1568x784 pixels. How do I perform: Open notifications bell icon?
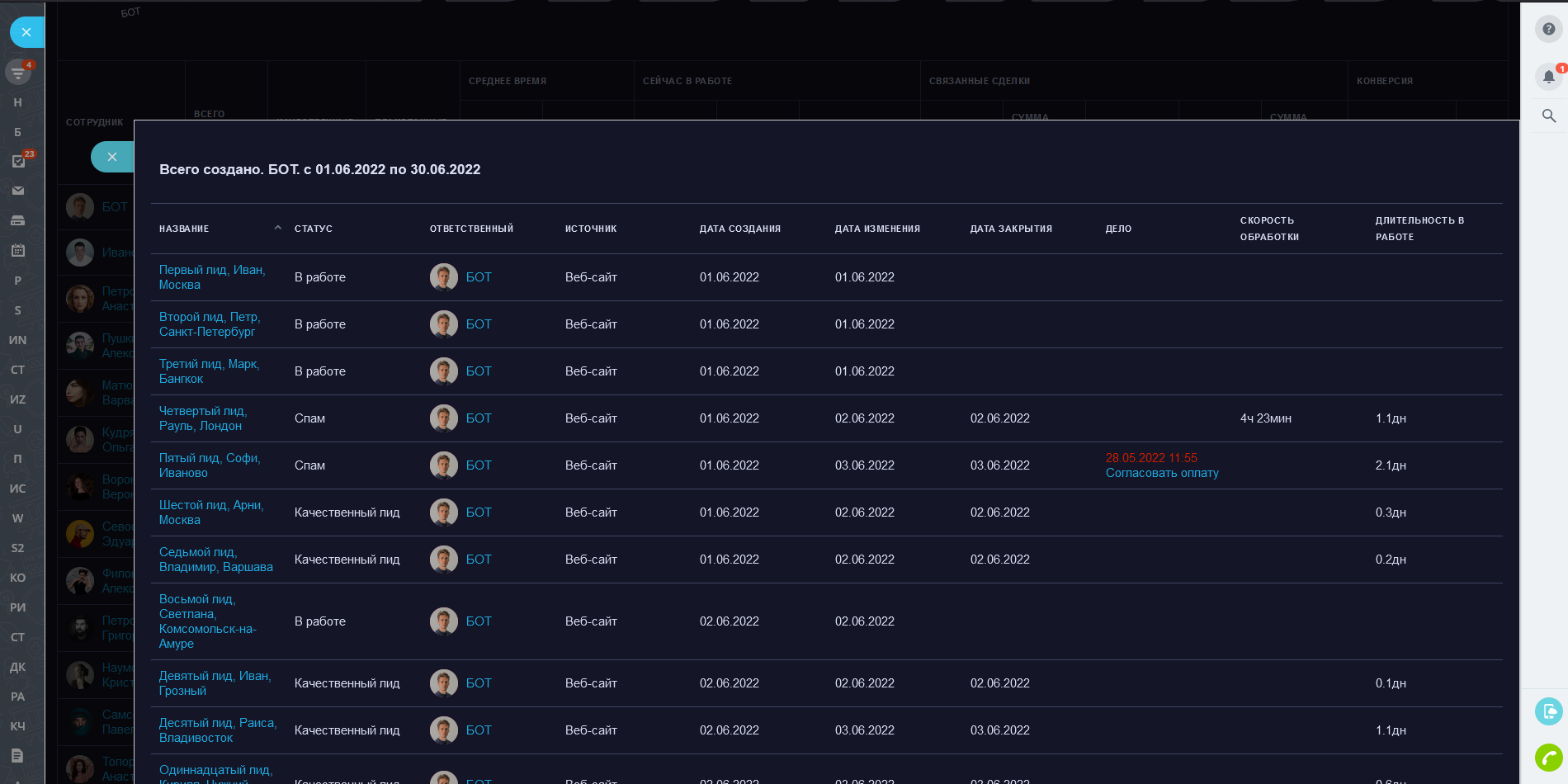pos(1548,77)
